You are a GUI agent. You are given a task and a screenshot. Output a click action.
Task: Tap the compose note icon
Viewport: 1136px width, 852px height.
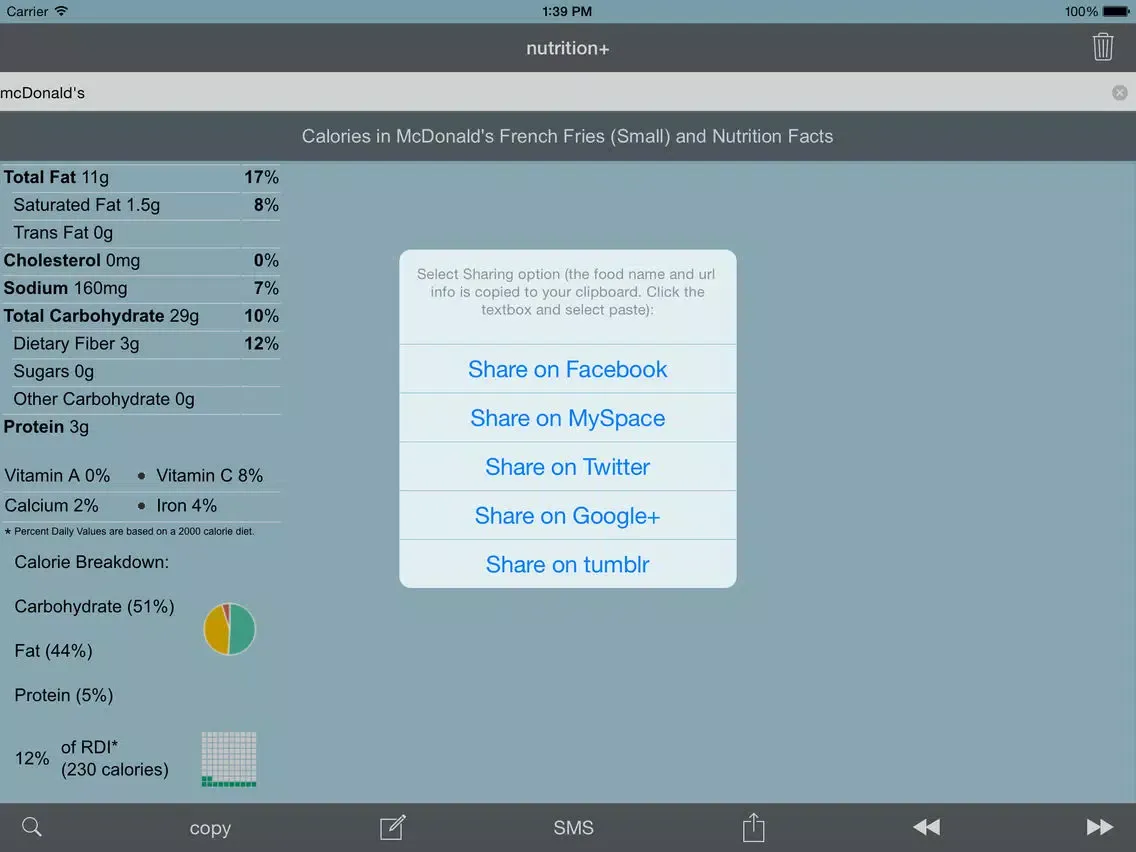[393, 827]
